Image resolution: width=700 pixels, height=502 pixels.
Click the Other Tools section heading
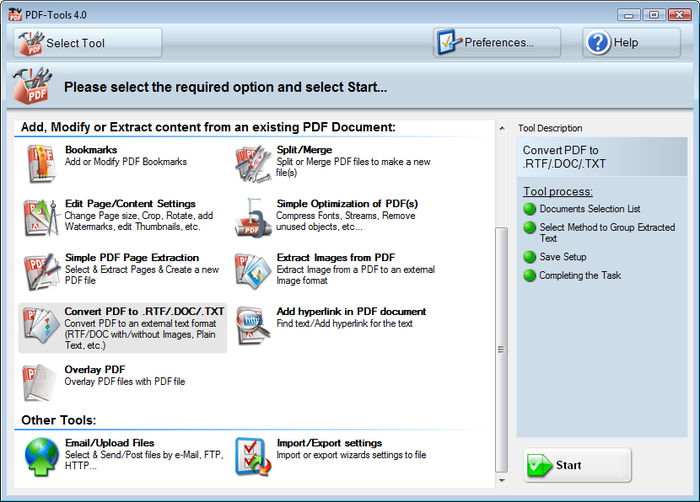tap(58, 420)
